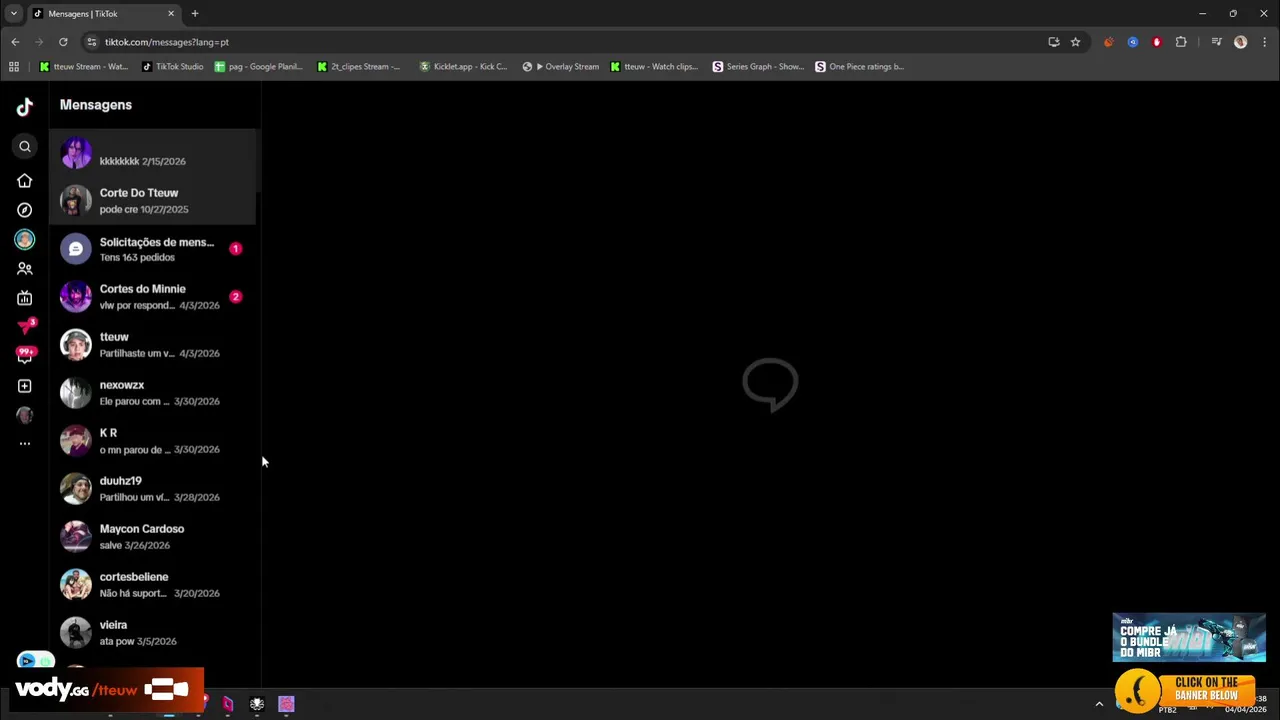Open the nexowzx conversation

click(152, 393)
